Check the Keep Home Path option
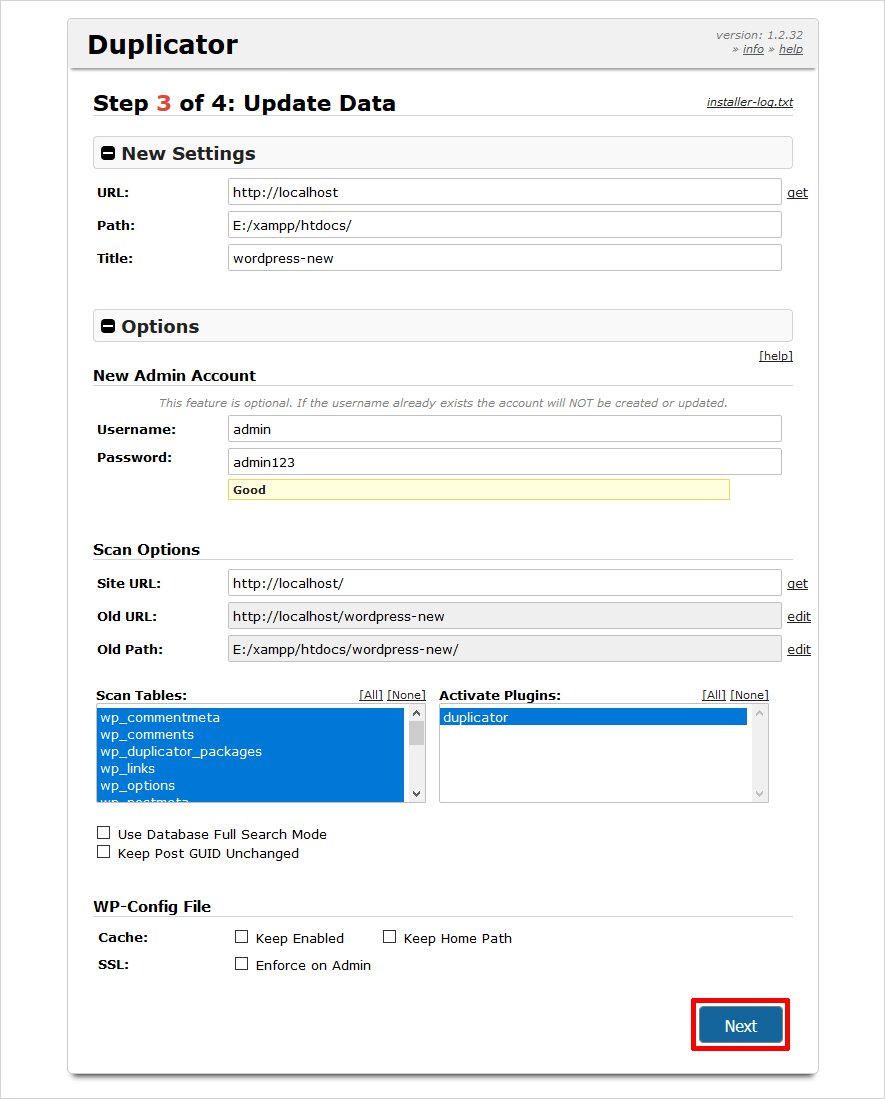Image resolution: width=885 pixels, height=1099 pixels. pyautogui.click(x=389, y=937)
